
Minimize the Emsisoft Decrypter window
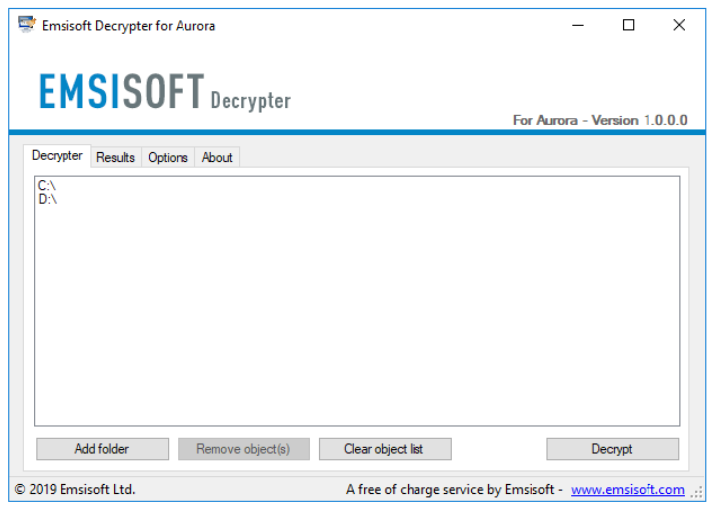(578, 25)
